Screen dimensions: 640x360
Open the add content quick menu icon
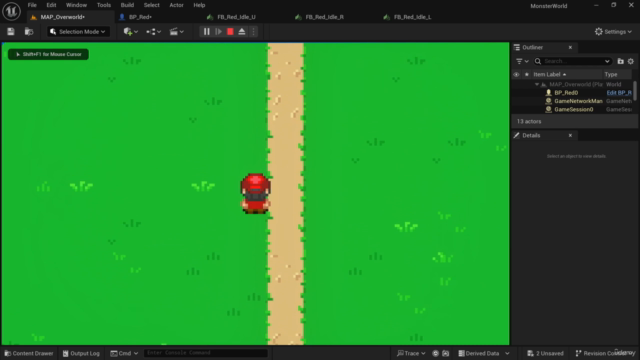coord(130,31)
